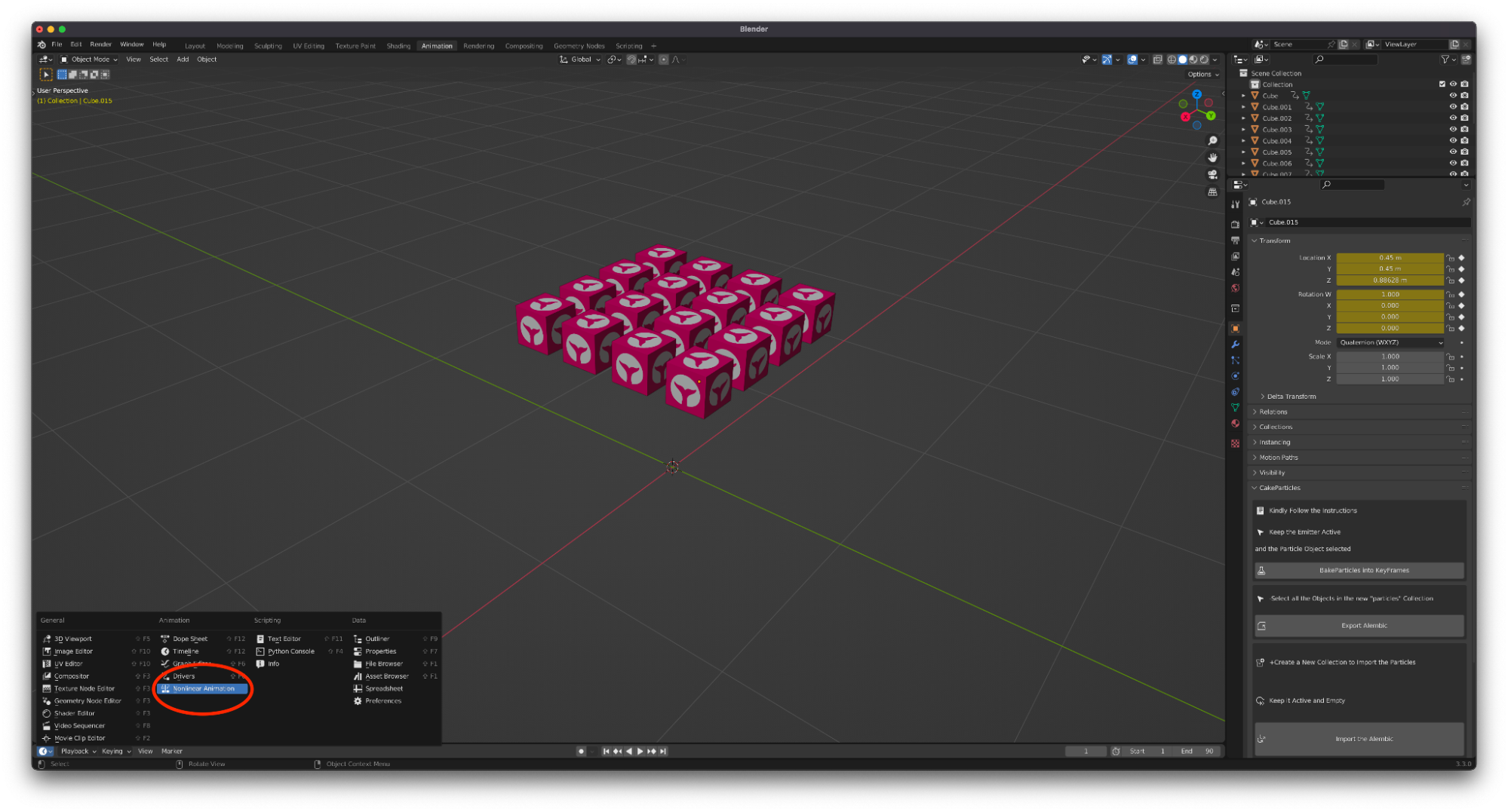
Task: Select wireframe viewport shading mode
Action: click(1172, 60)
